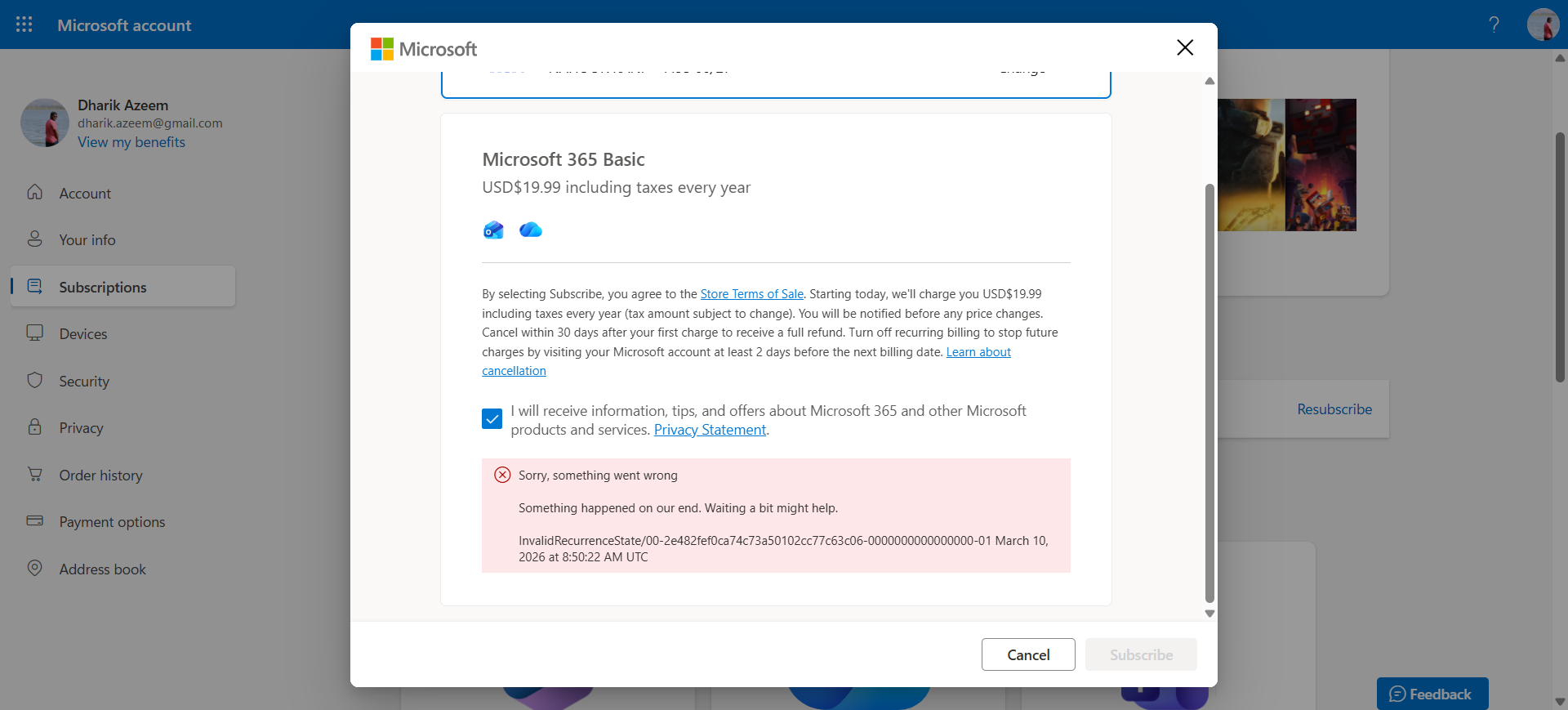The height and width of the screenshot is (710, 1568).
Task: Click the Microsoft account header title
Action: point(124,25)
